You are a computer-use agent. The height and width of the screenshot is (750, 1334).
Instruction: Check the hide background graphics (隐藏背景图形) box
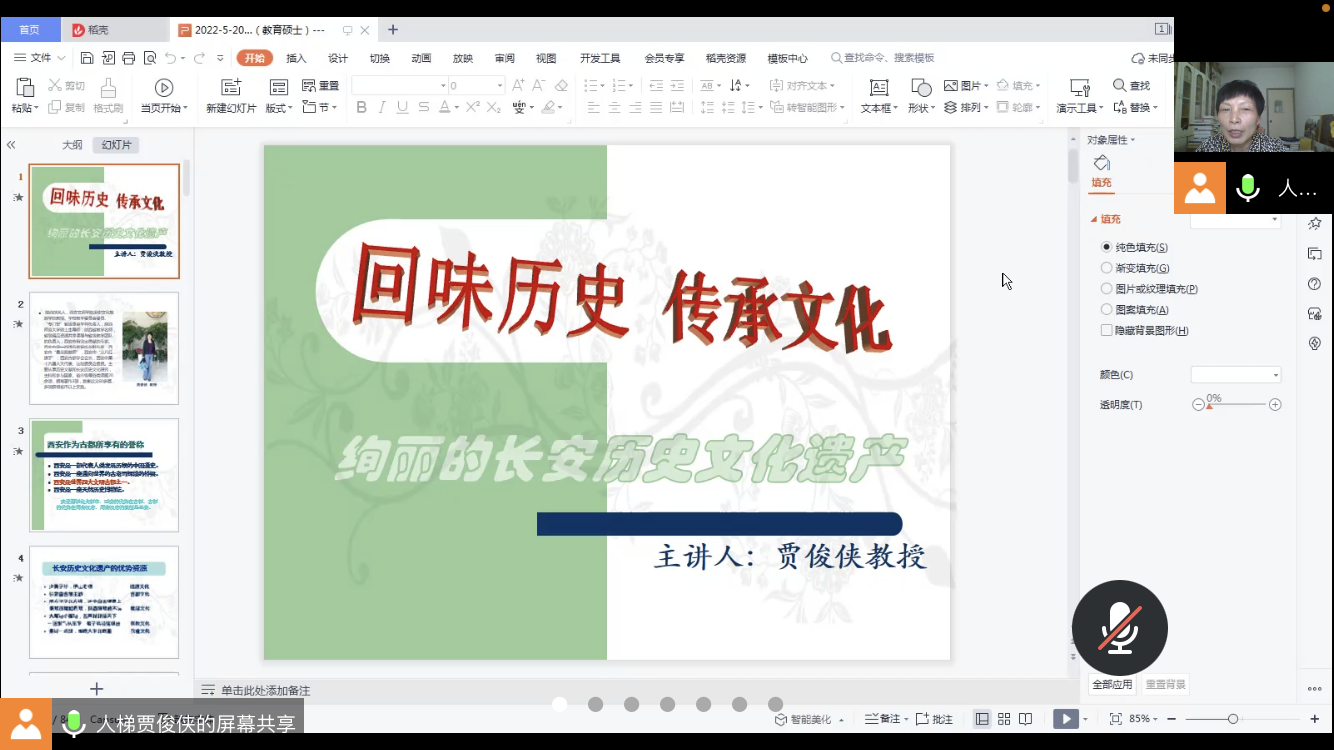pyautogui.click(x=1106, y=330)
